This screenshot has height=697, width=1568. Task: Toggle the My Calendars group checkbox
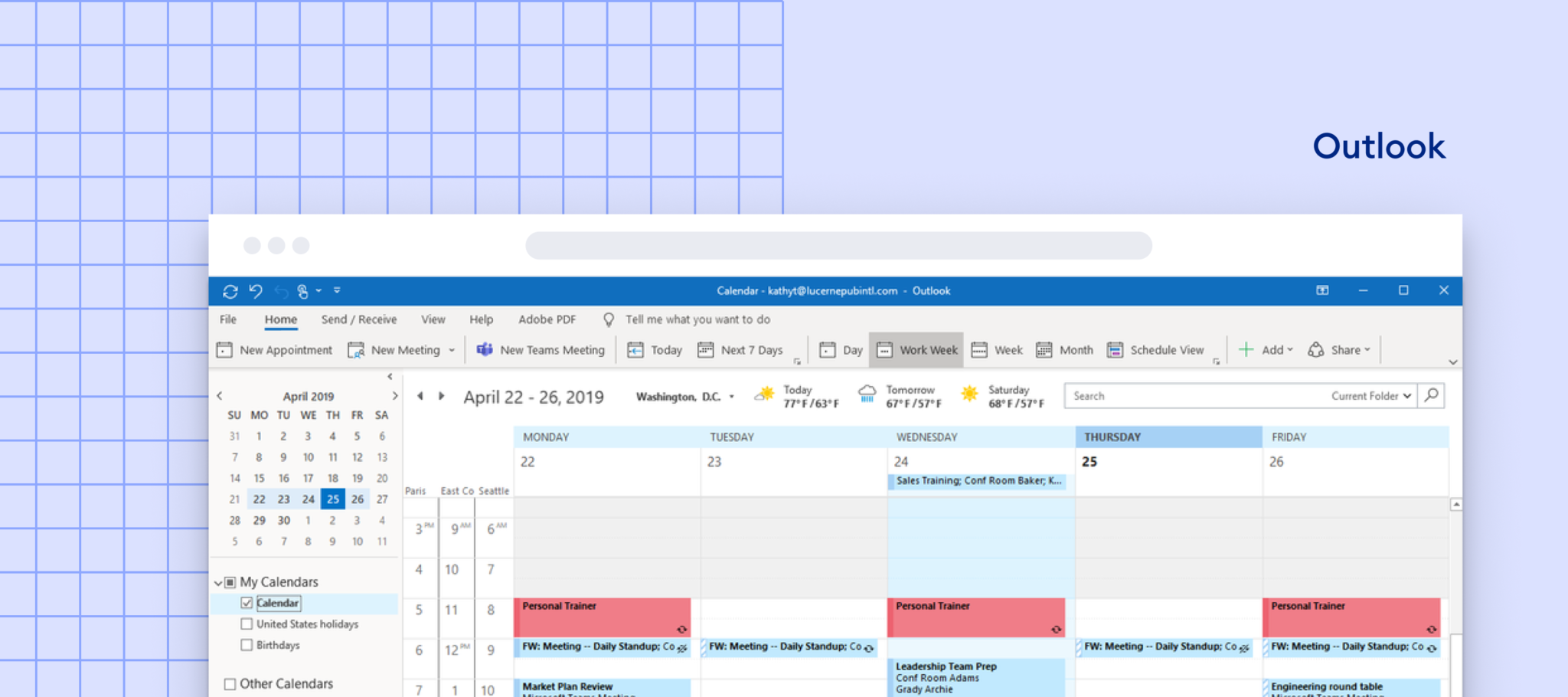point(230,582)
